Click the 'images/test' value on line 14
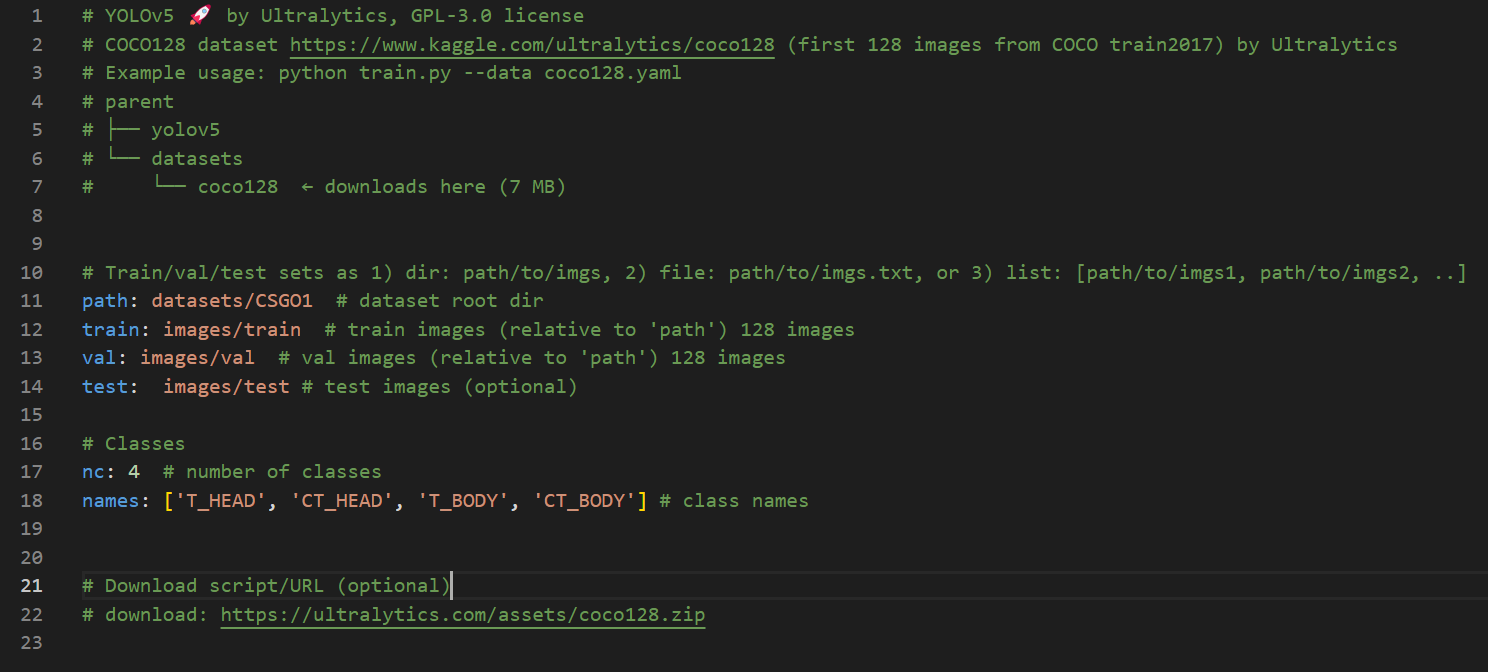The width and height of the screenshot is (1488, 672). 226,386
